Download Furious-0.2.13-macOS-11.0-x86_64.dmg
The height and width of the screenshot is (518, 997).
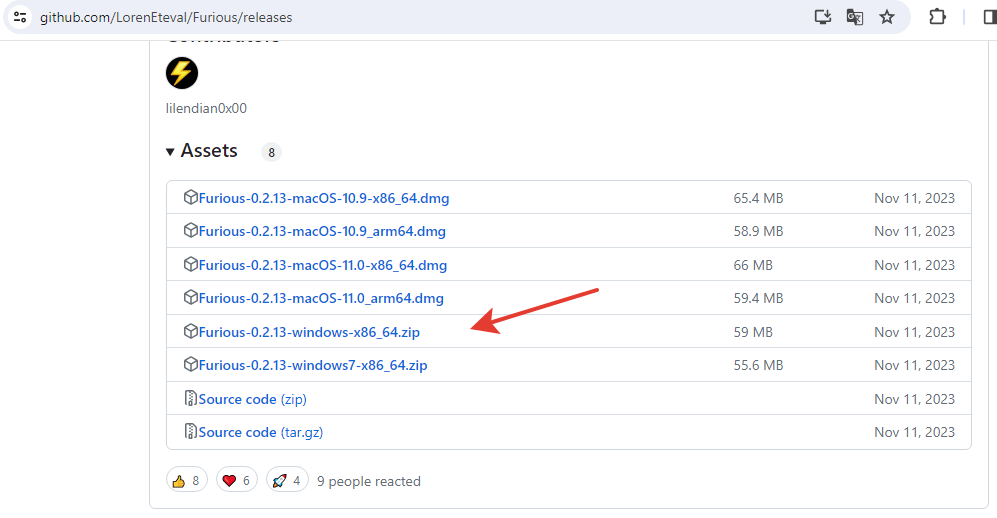pyautogui.click(x=322, y=265)
